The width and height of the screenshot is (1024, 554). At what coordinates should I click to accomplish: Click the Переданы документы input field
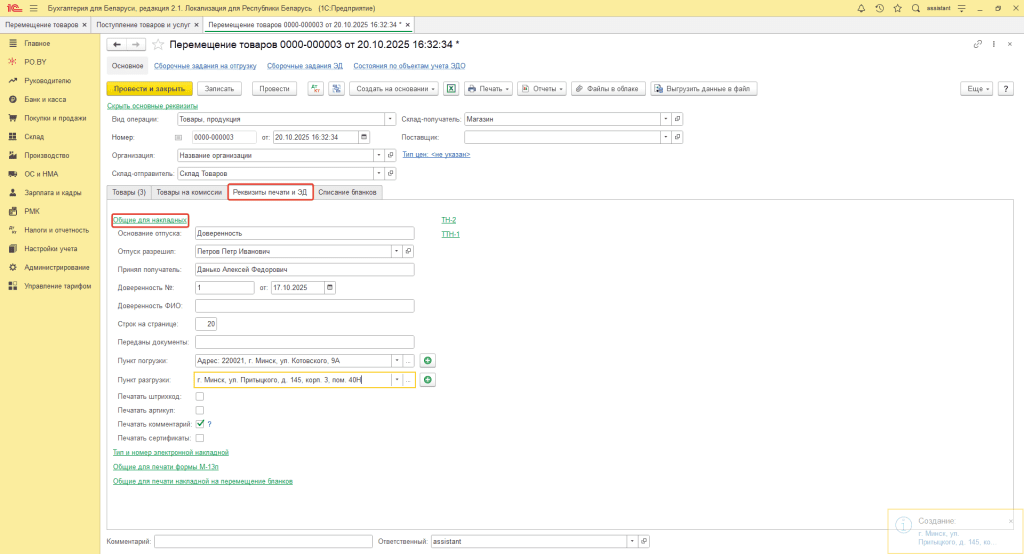tap(304, 342)
